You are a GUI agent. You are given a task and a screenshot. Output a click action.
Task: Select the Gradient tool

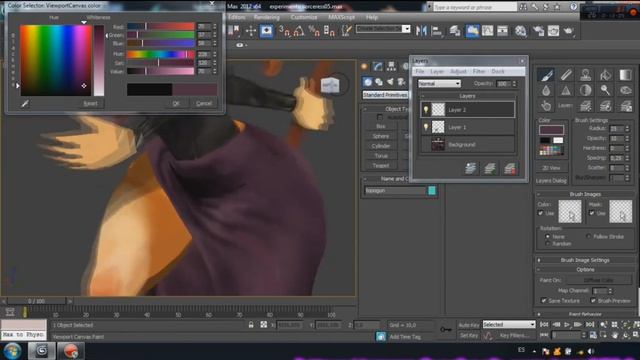click(625, 75)
